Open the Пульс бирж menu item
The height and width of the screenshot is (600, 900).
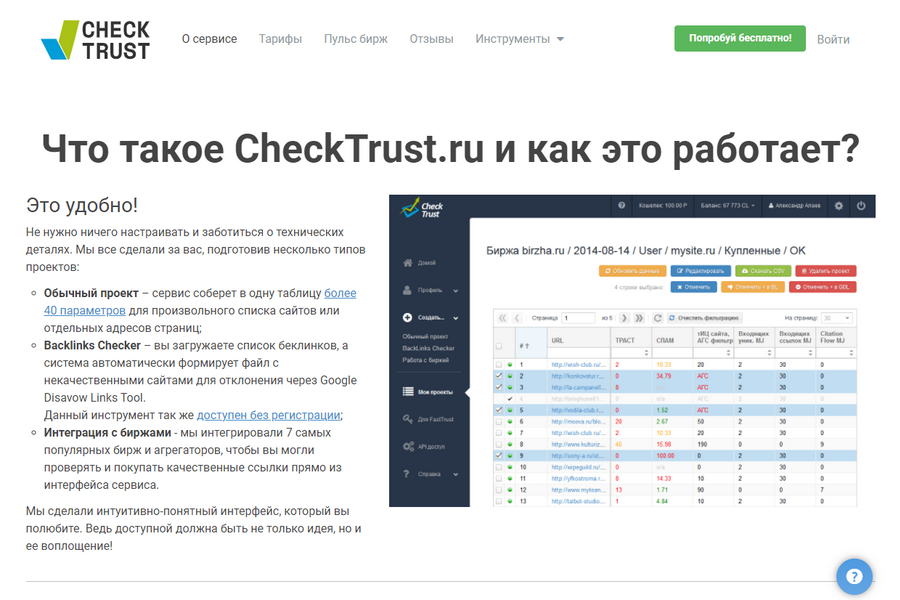point(355,39)
